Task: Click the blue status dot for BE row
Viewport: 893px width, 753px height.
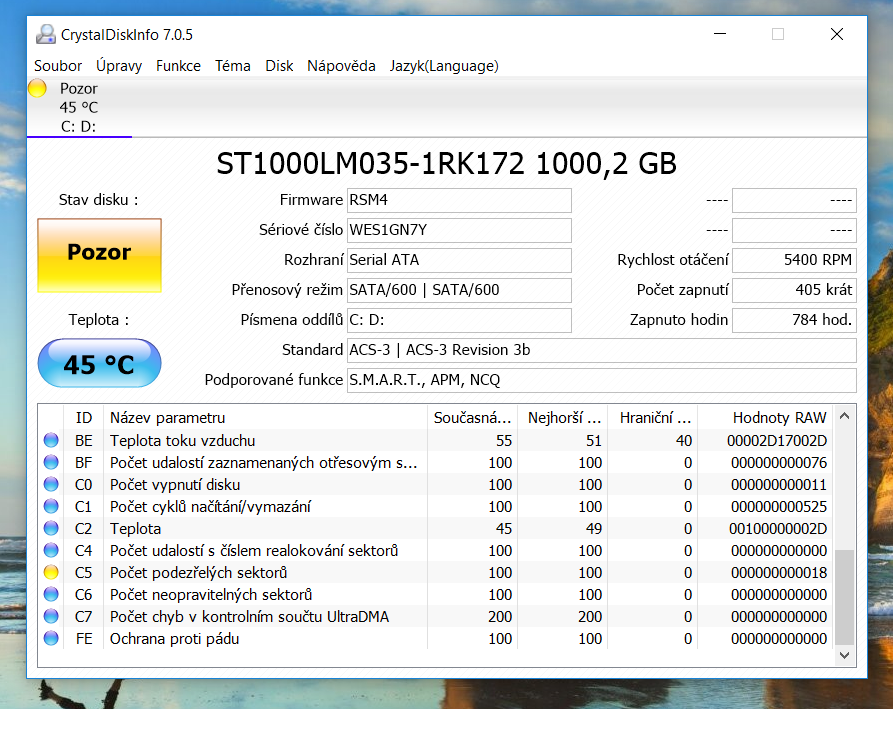Action: tap(51, 441)
